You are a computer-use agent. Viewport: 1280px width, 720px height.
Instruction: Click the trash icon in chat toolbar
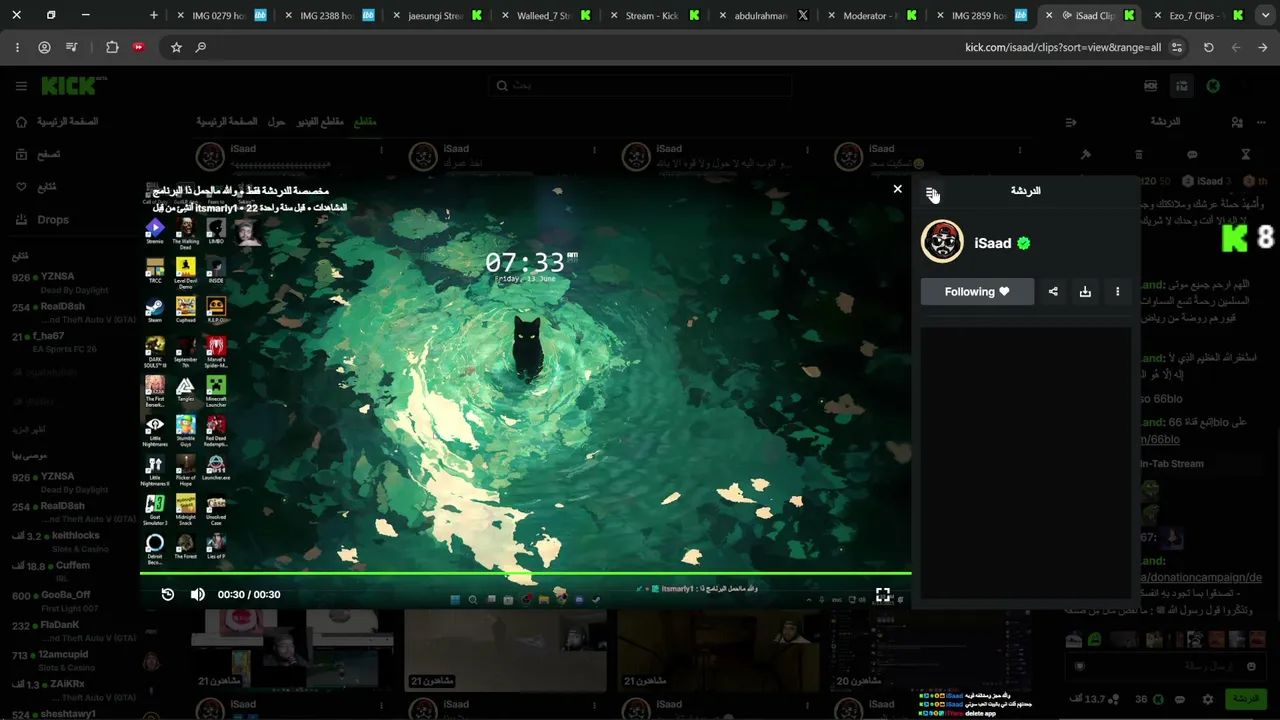[x=1139, y=155]
